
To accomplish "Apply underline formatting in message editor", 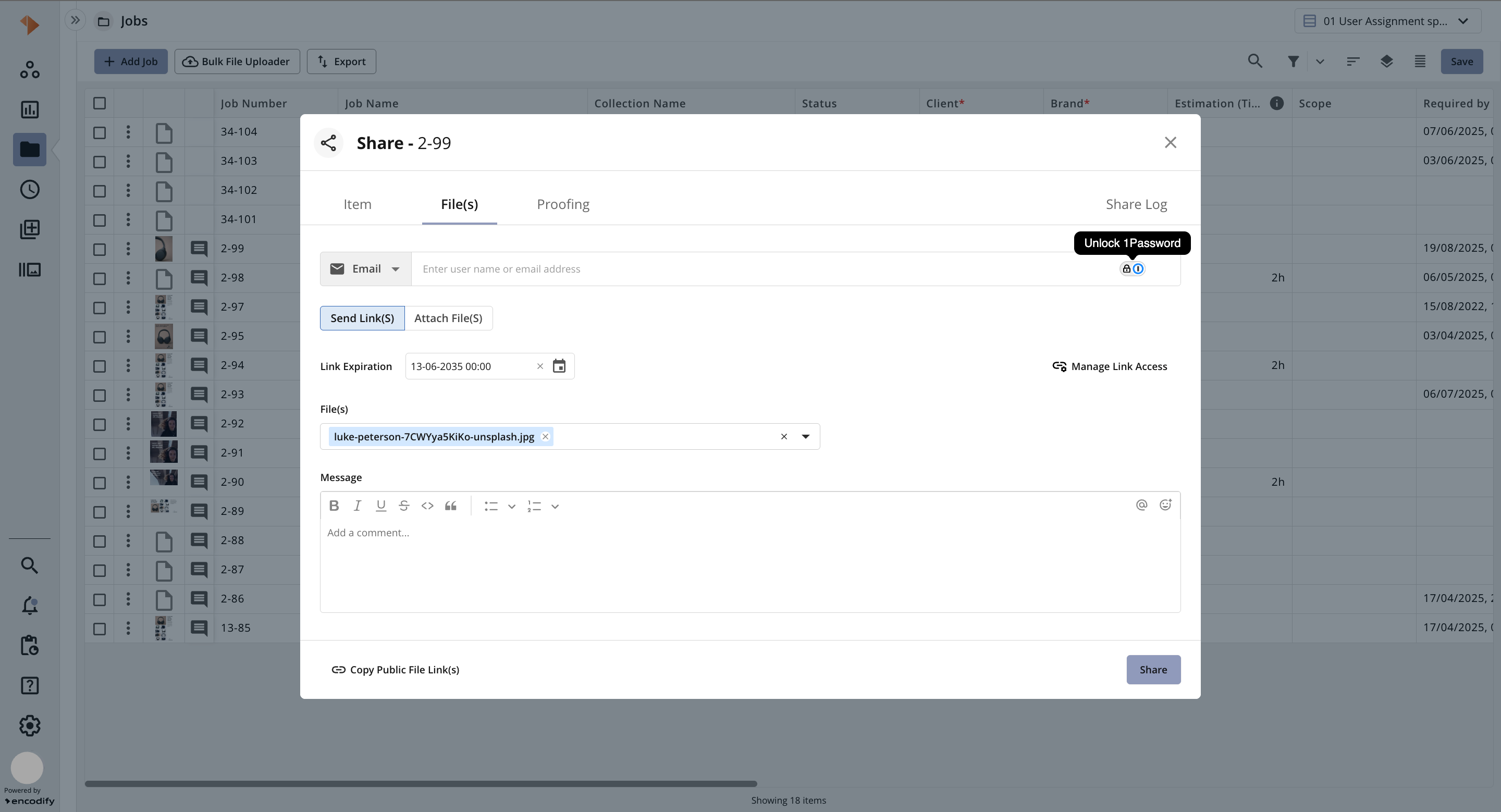I will click(x=380, y=506).
